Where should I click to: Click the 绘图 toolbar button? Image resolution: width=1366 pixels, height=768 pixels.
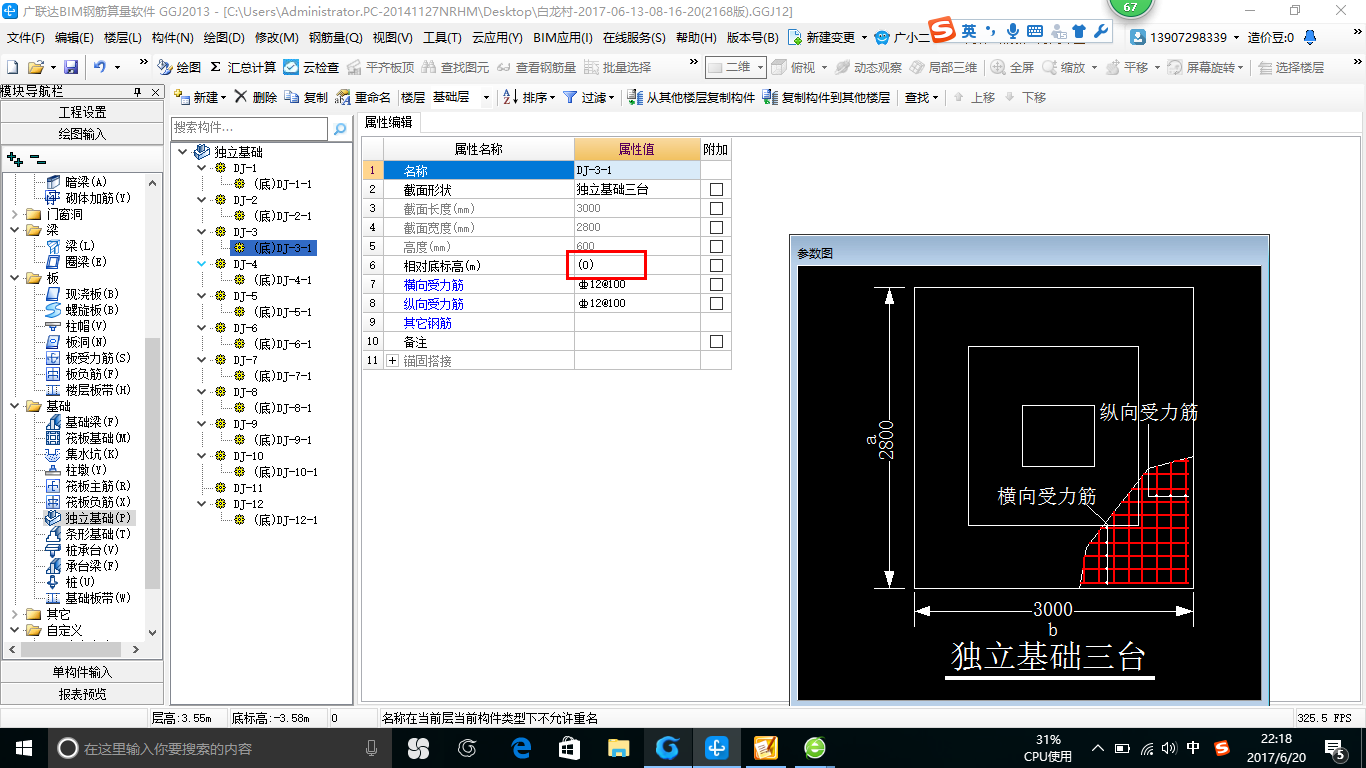point(179,67)
